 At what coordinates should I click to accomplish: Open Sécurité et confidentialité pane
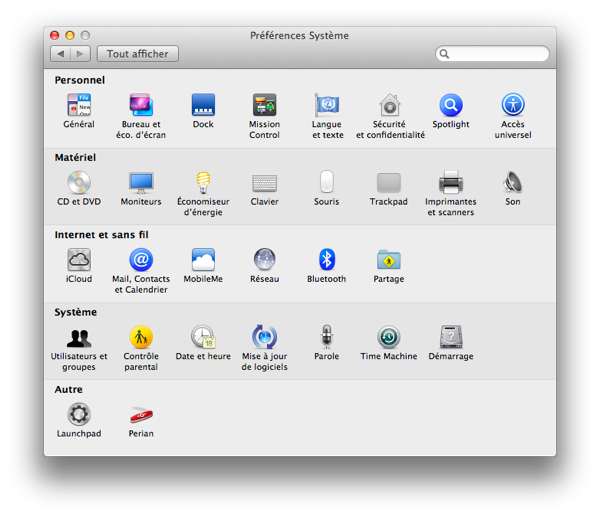[x=390, y=105]
